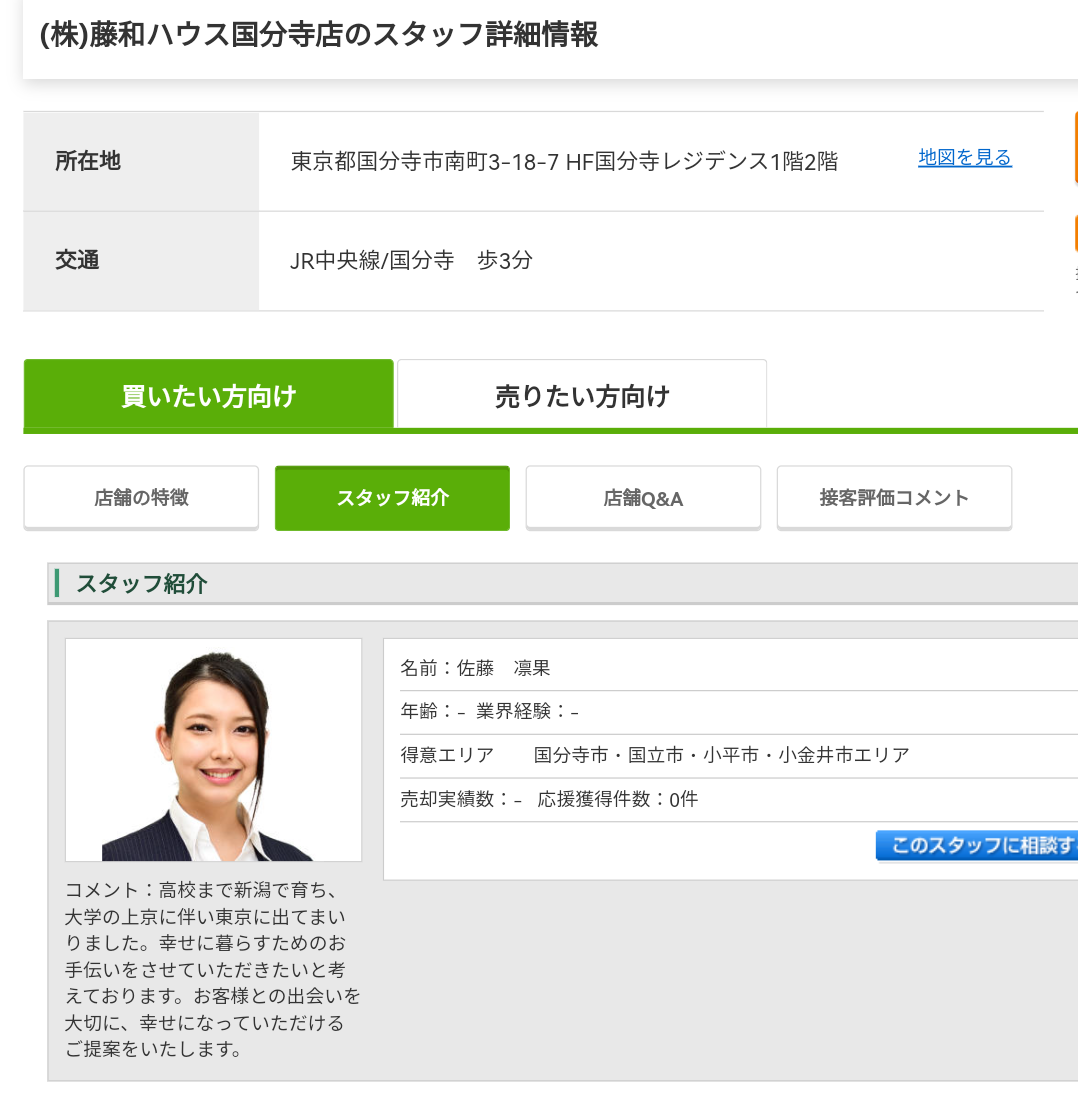Open the 地図を見る map link
Image resolution: width=1078 pixels, height=1094 pixels.
(x=964, y=158)
